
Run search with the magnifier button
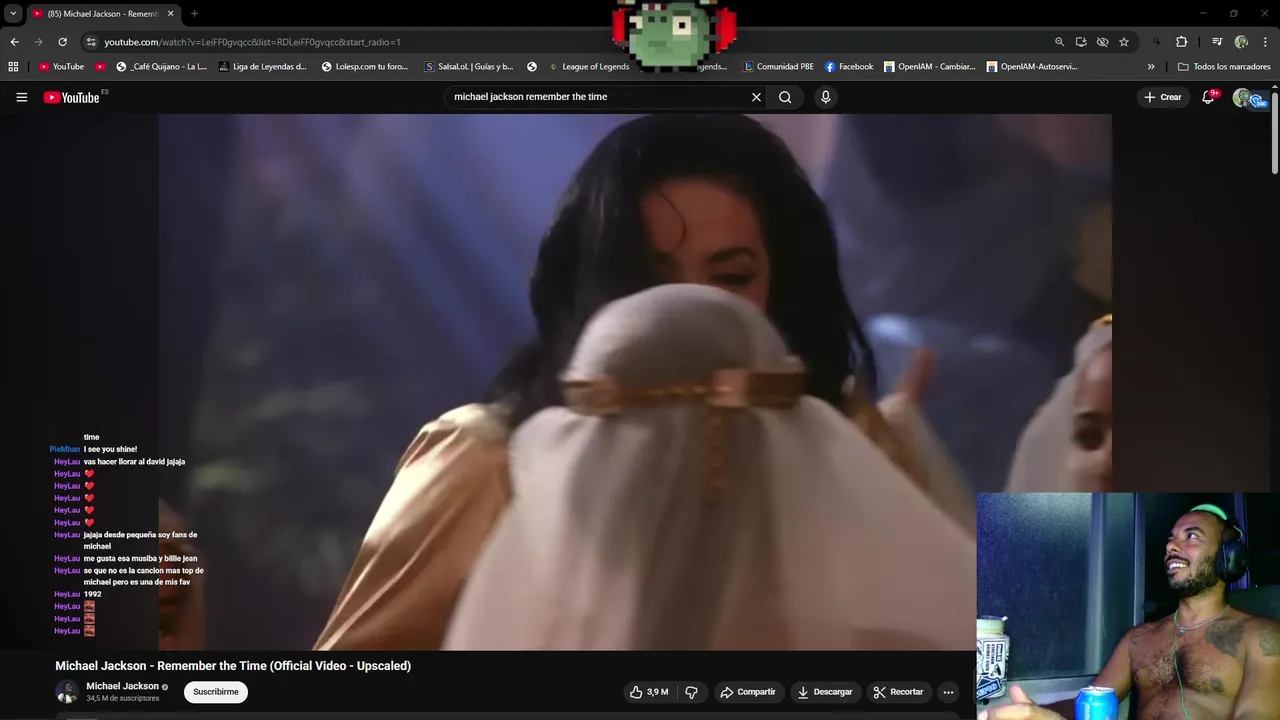coord(785,97)
